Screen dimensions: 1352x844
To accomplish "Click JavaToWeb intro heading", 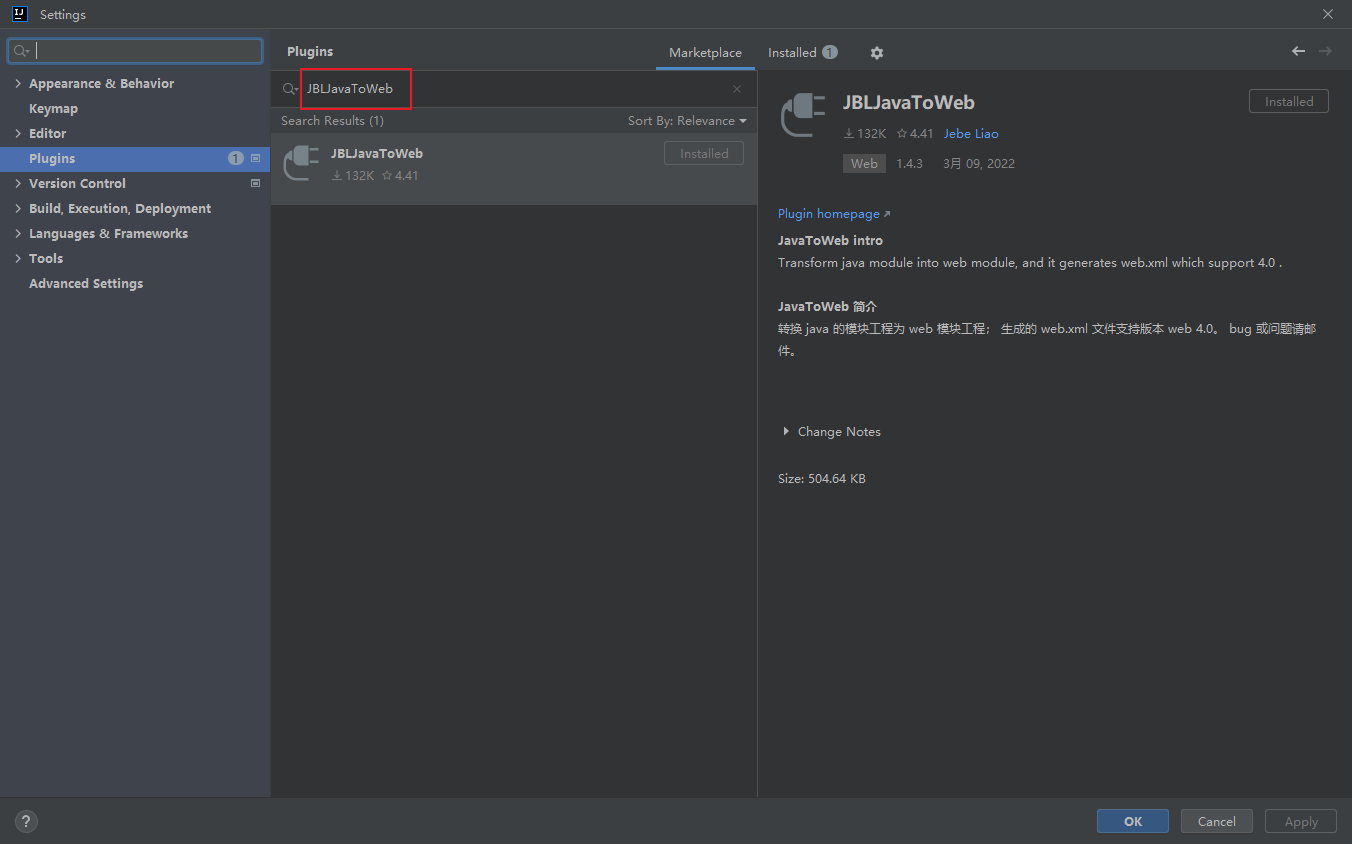I will tap(830, 241).
